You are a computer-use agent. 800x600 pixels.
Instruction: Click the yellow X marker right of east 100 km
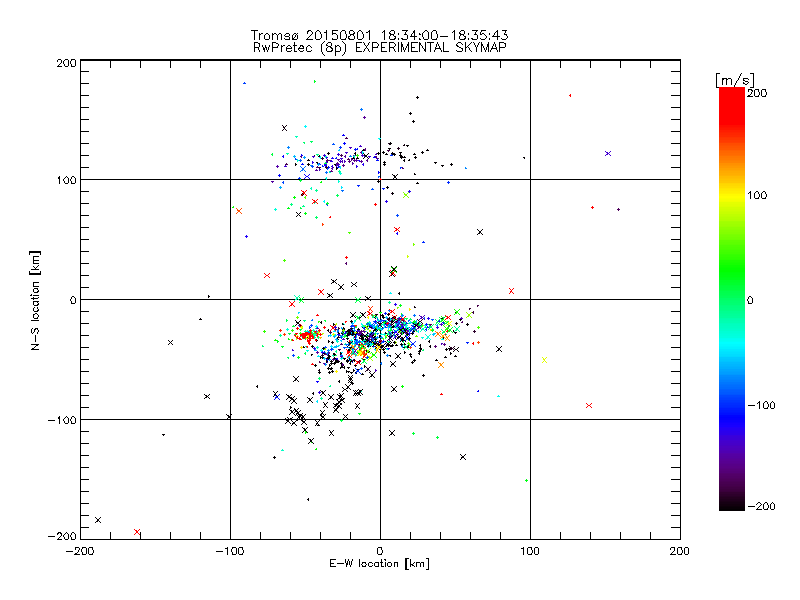tap(544, 360)
